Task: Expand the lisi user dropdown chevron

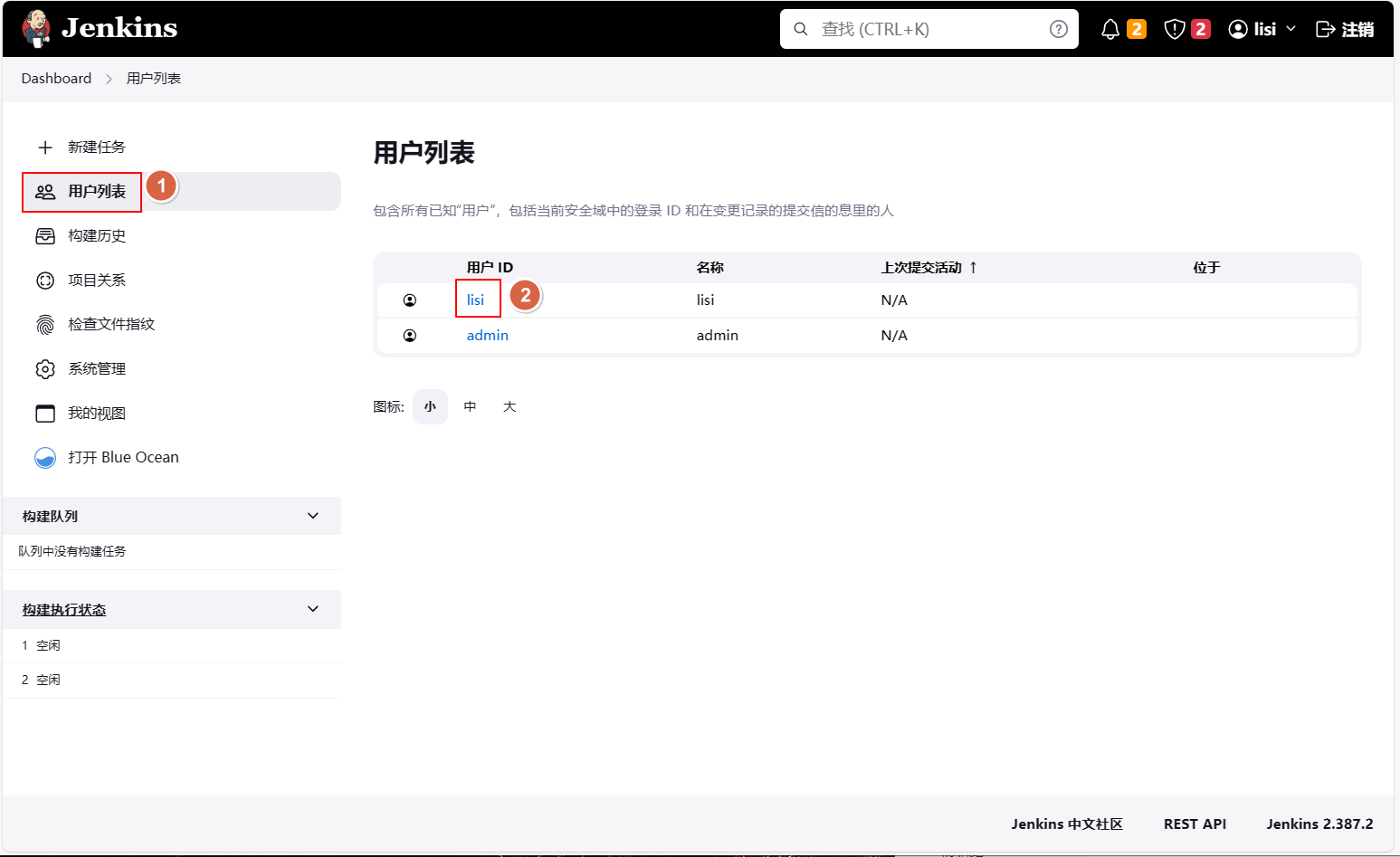Action: pos(1291,29)
